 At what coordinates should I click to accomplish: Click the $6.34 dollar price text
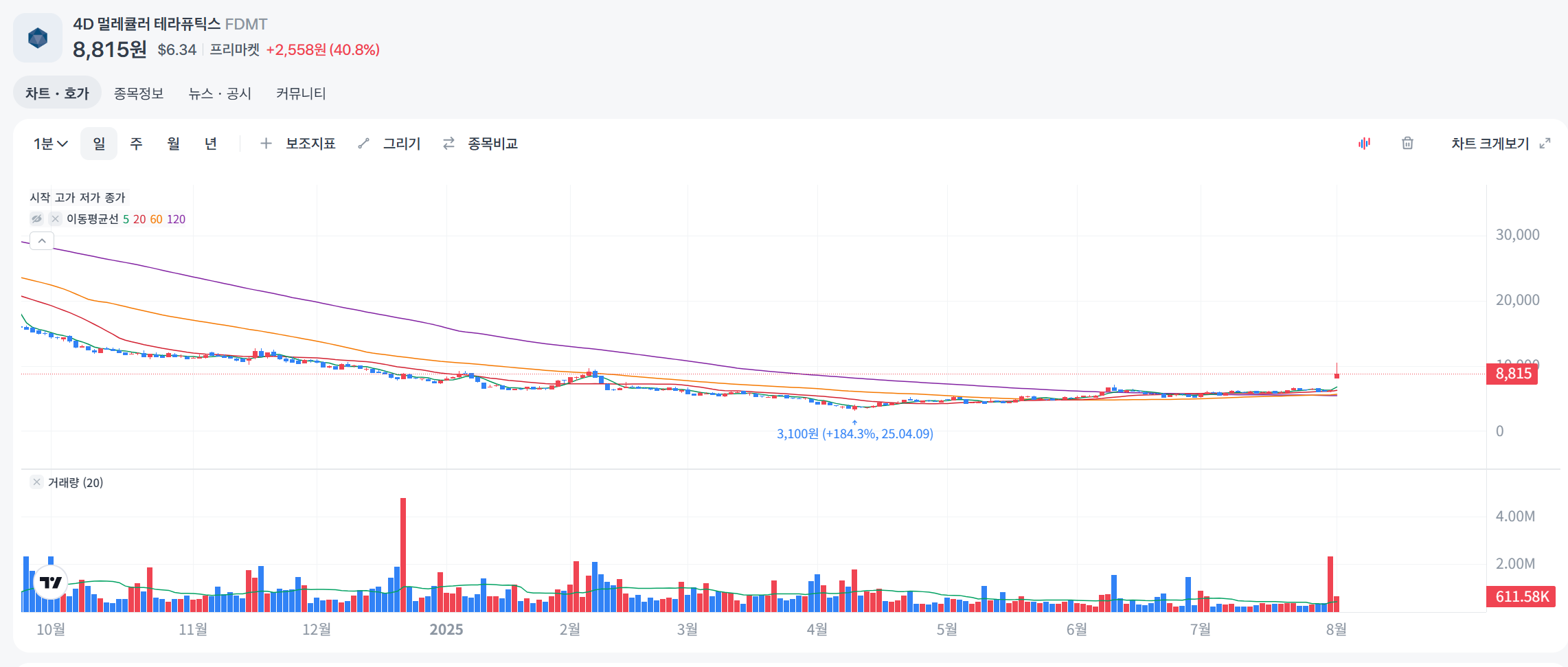177,49
